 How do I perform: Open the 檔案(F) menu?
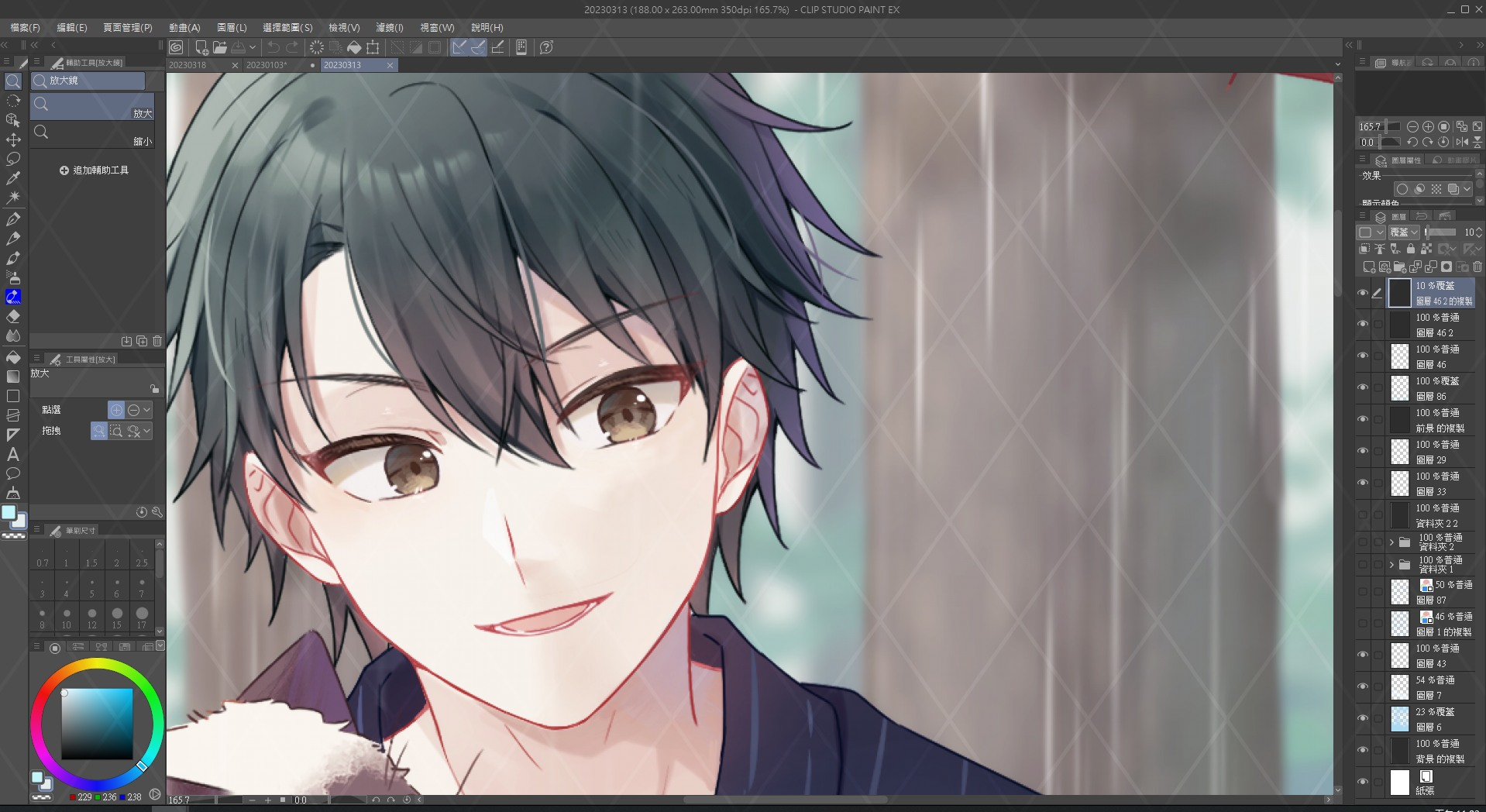pos(25,27)
